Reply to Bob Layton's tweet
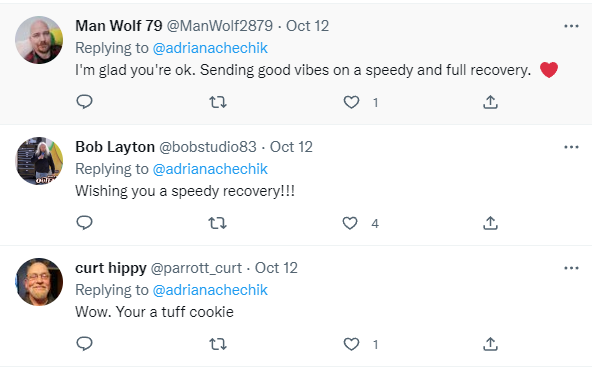Screen dimensions: 592x369 tap(84, 223)
